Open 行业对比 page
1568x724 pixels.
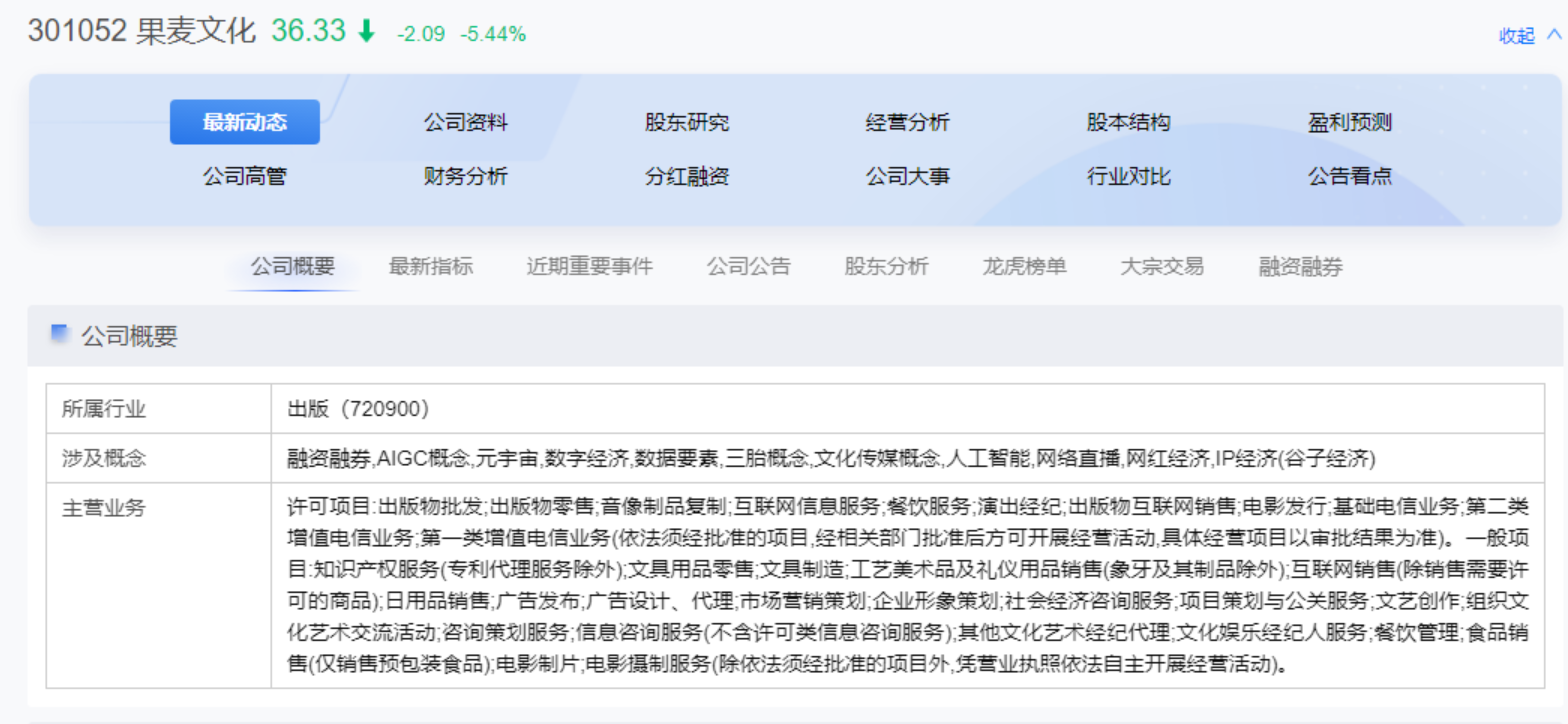click(1129, 177)
